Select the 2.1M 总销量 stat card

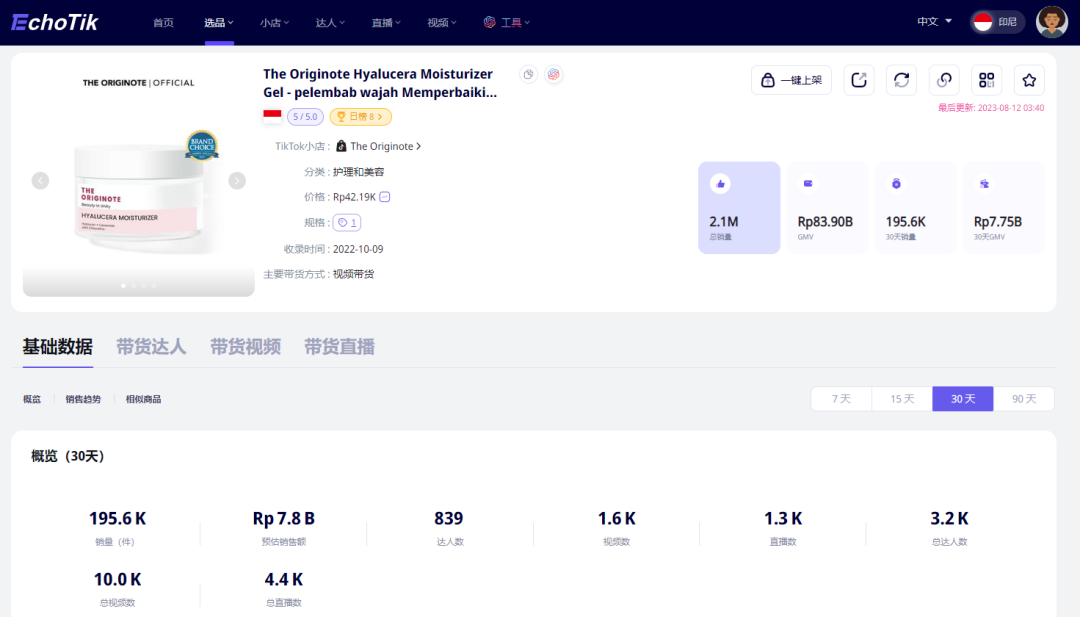click(x=739, y=207)
